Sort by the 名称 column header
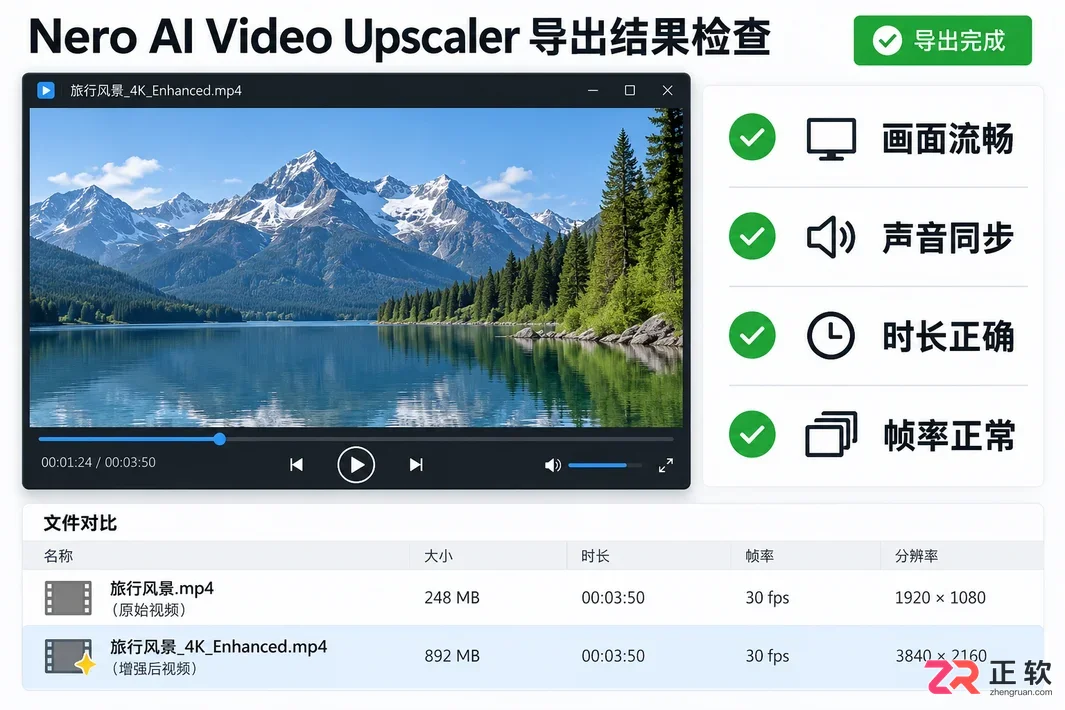 (58, 556)
